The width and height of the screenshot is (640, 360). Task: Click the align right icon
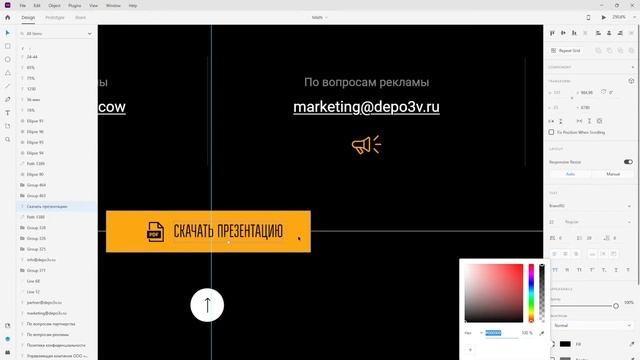(620, 33)
